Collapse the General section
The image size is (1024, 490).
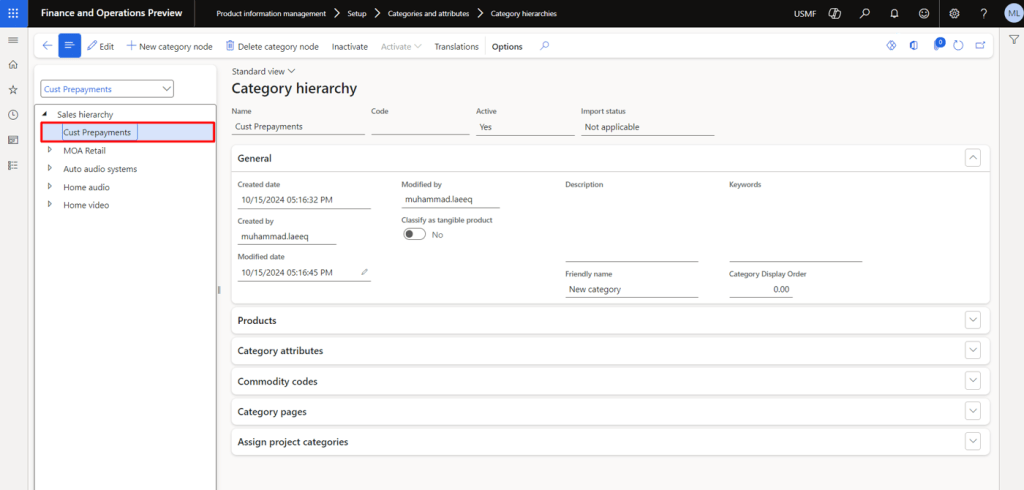(972, 157)
